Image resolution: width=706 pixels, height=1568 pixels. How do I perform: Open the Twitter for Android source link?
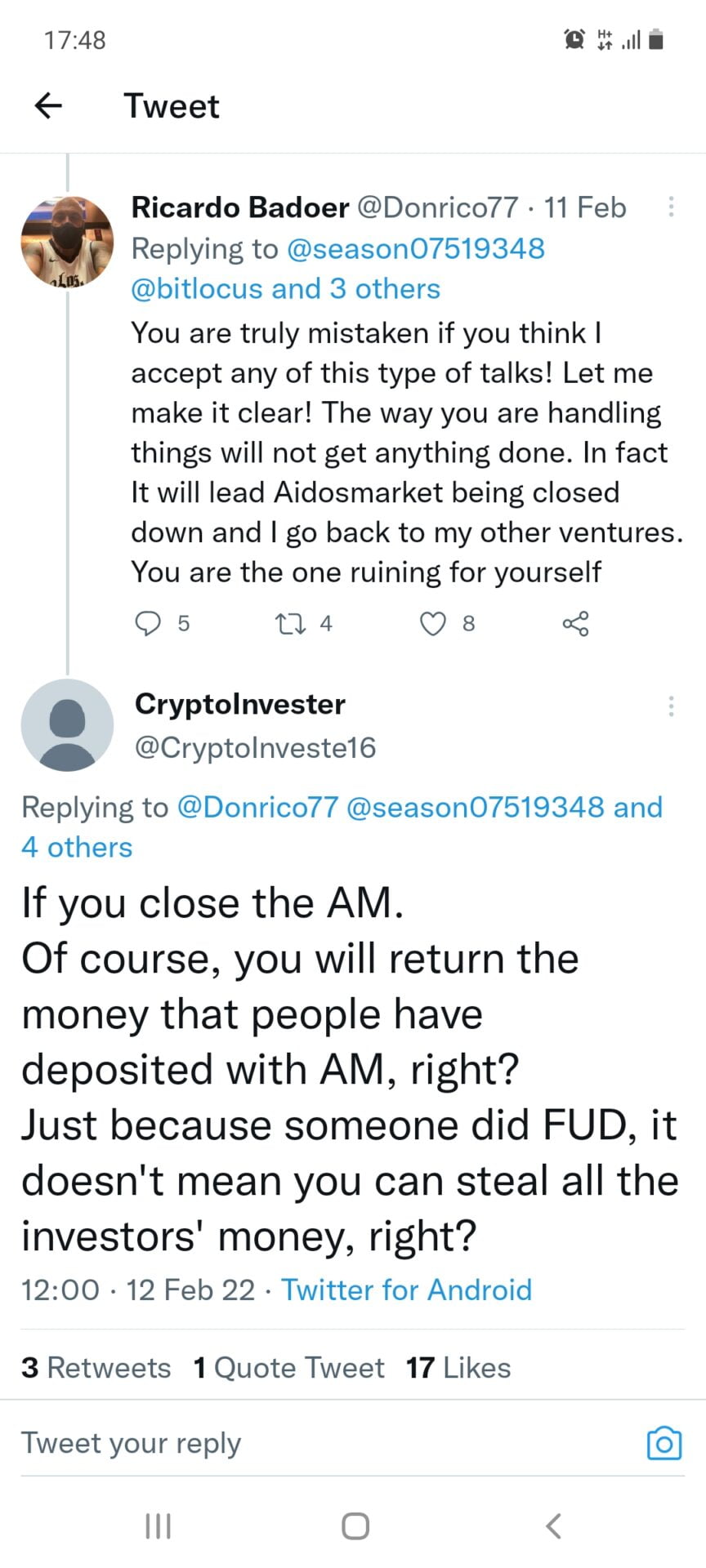click(x=406, y=1290)
